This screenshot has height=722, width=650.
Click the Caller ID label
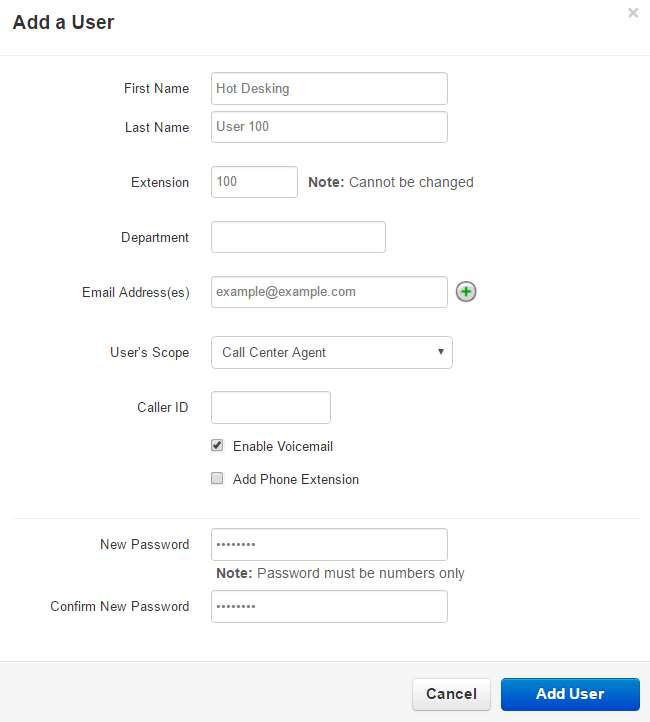pos(162,407)
